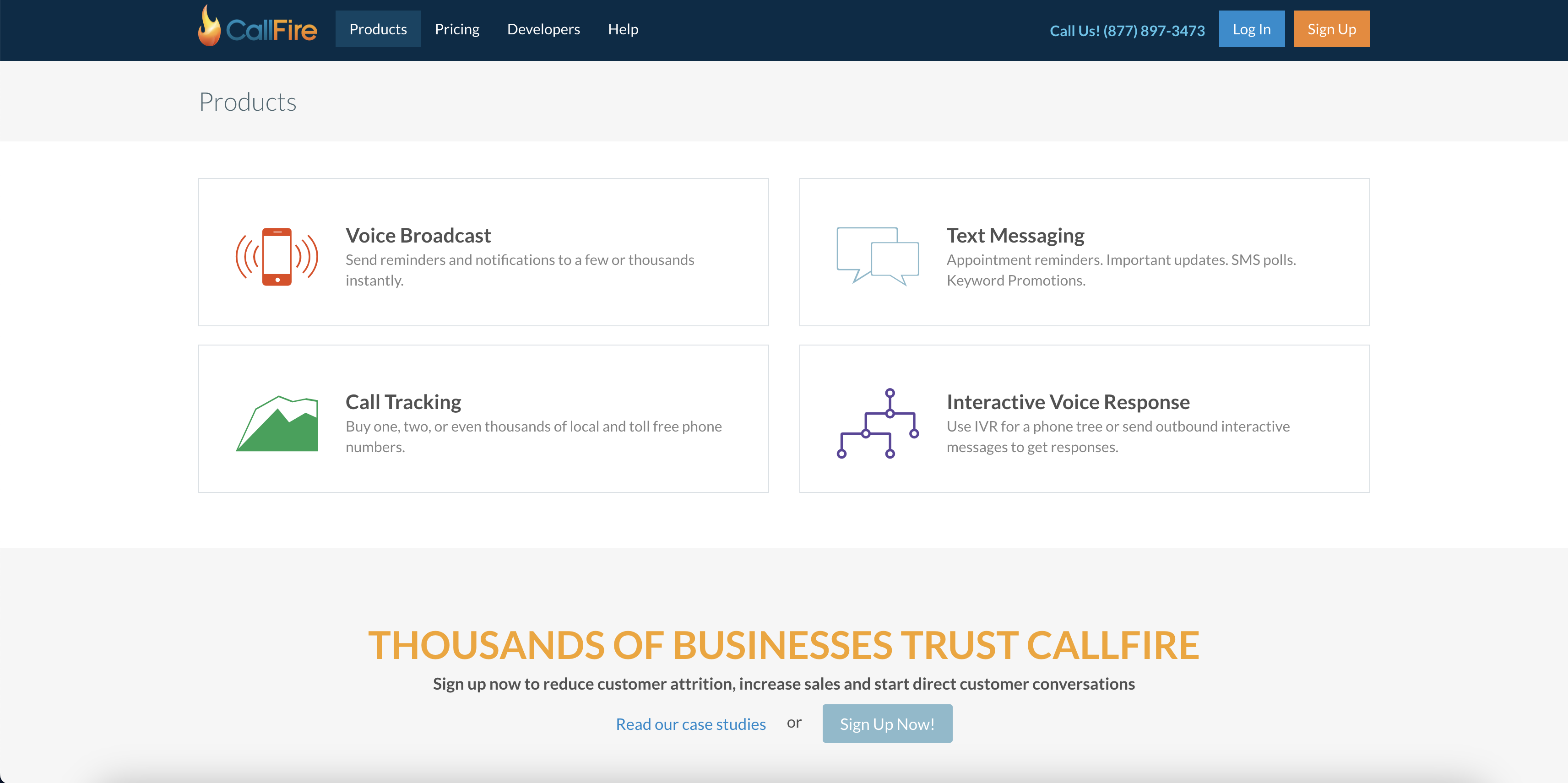Click the orange Sign Up button

pyautogui.click(x=1331, y=28)
